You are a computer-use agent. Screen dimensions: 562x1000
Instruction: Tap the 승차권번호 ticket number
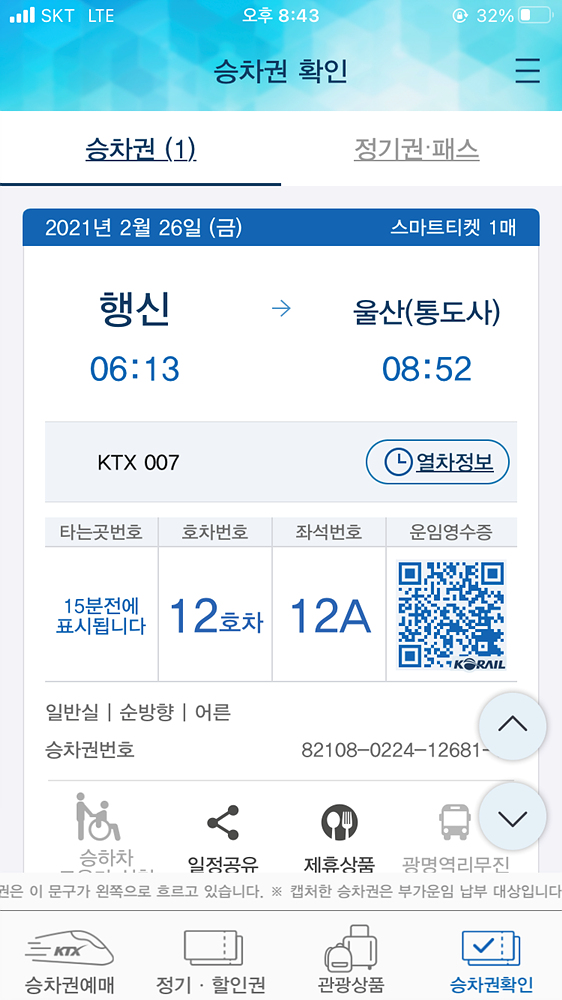tap(396, 750)
